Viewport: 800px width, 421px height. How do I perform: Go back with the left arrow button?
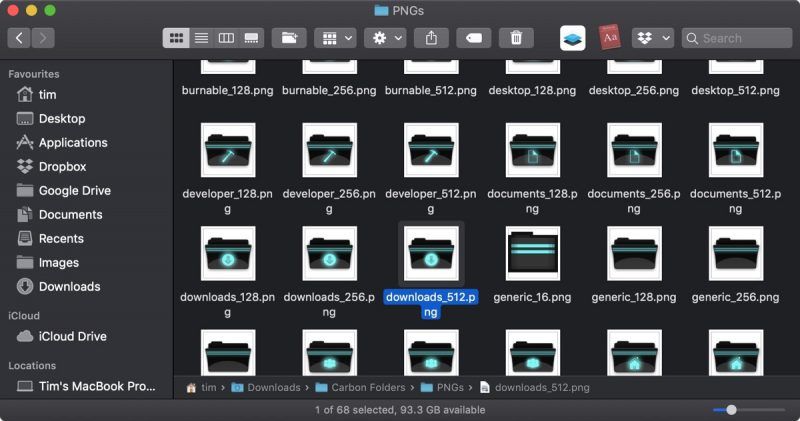pos(19,38)
